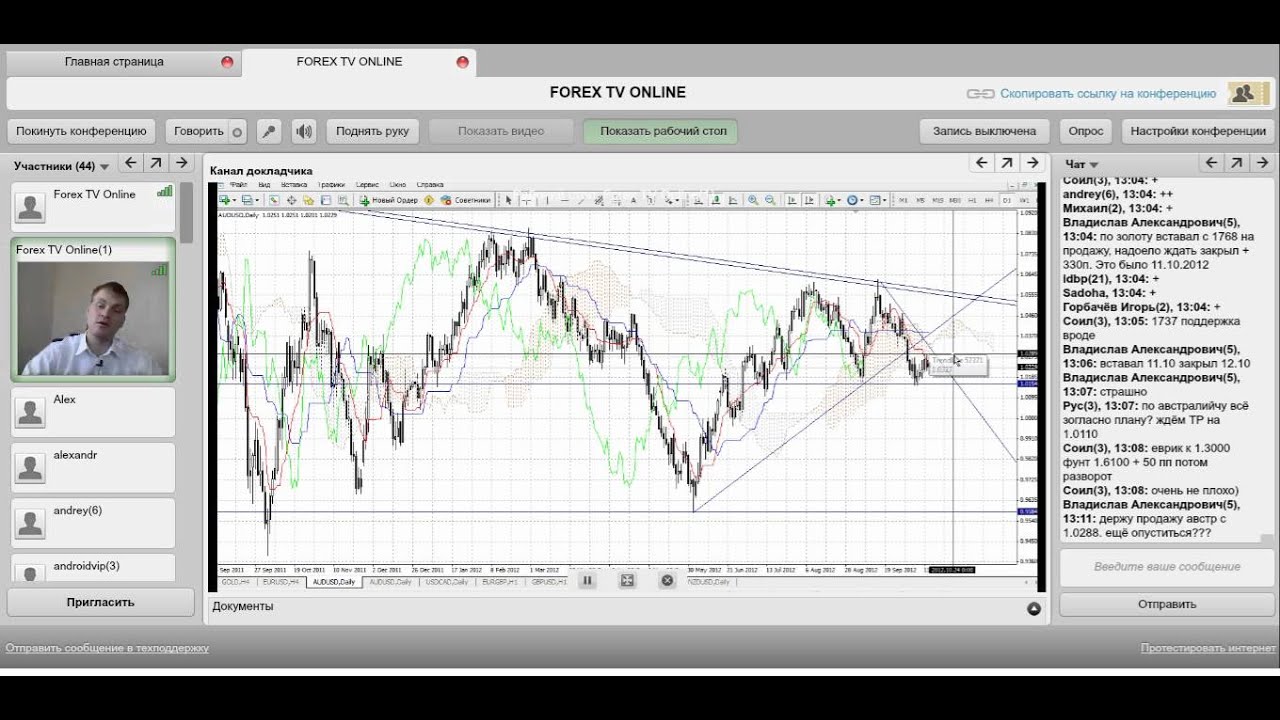This screenshot has height=720, width=1280.
Task: Close the shared desktop overlay controls
Action: pyautogui.click(x=667, y=580)
